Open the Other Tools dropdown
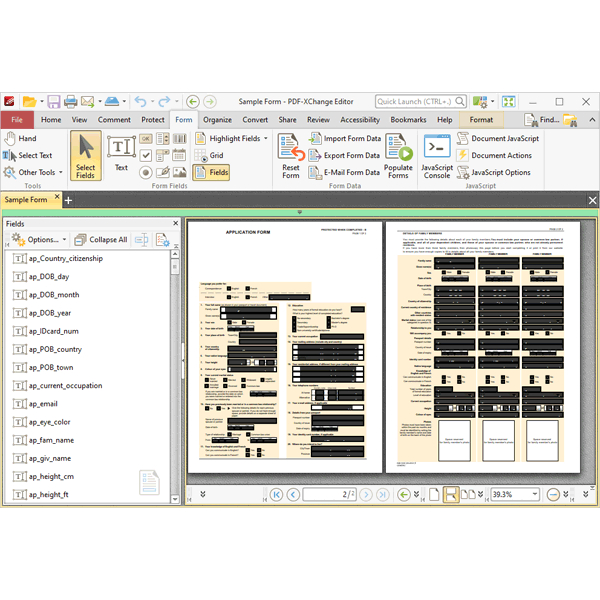 60,172
